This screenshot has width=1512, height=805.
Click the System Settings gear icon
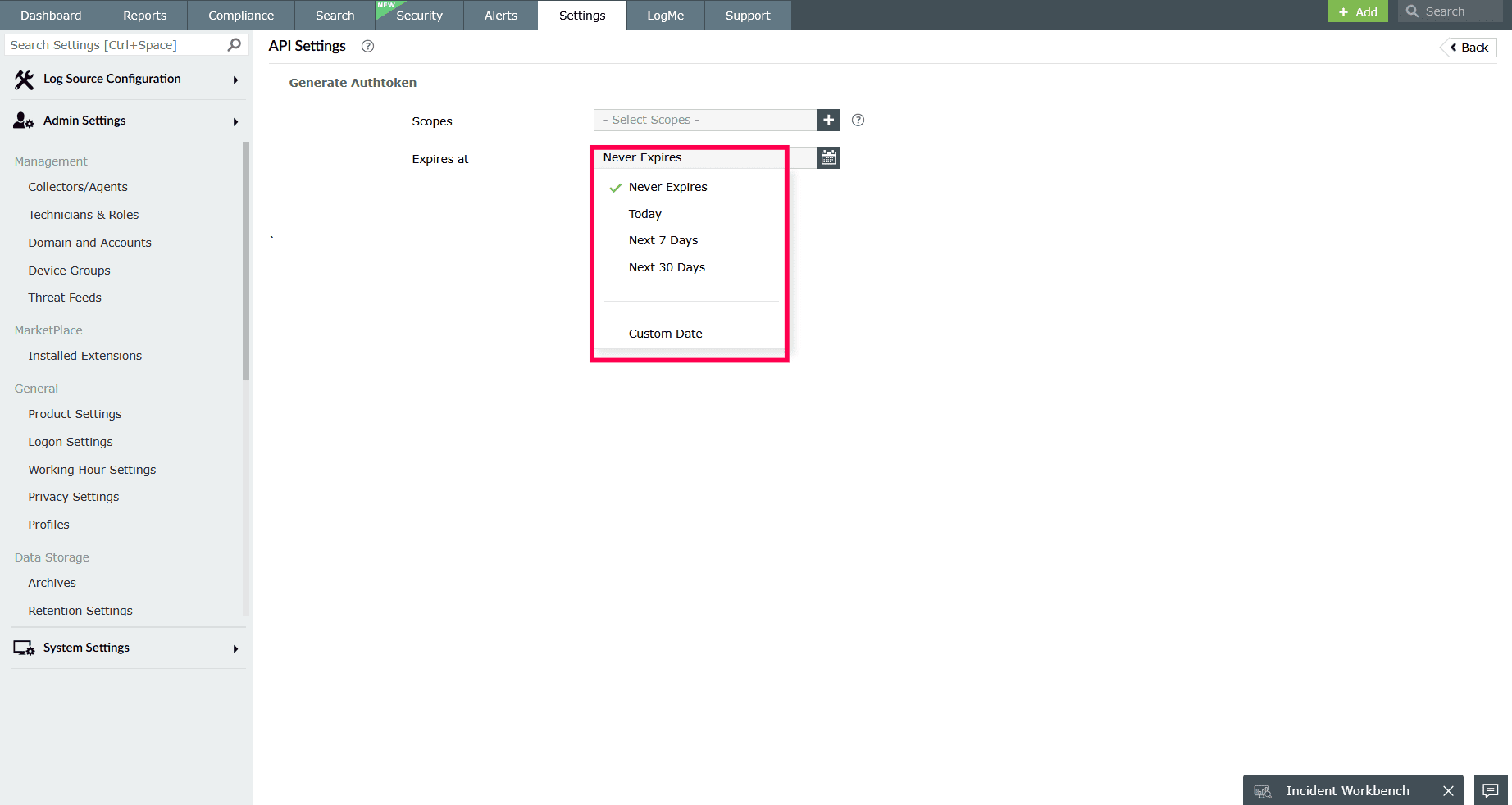23,648
